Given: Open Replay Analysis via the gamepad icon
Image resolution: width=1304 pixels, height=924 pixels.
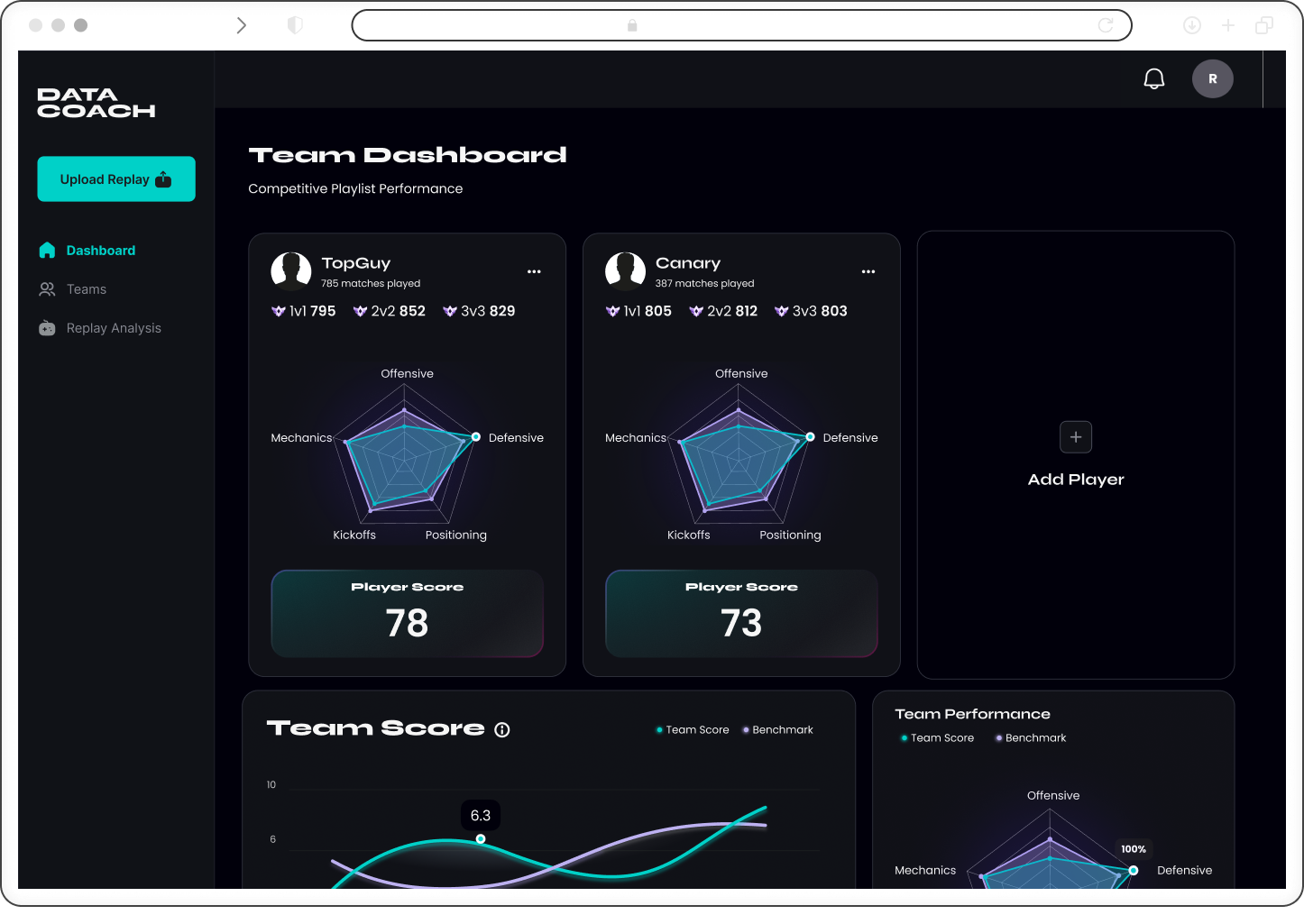Looking at the screenshot, I should 47,327.
